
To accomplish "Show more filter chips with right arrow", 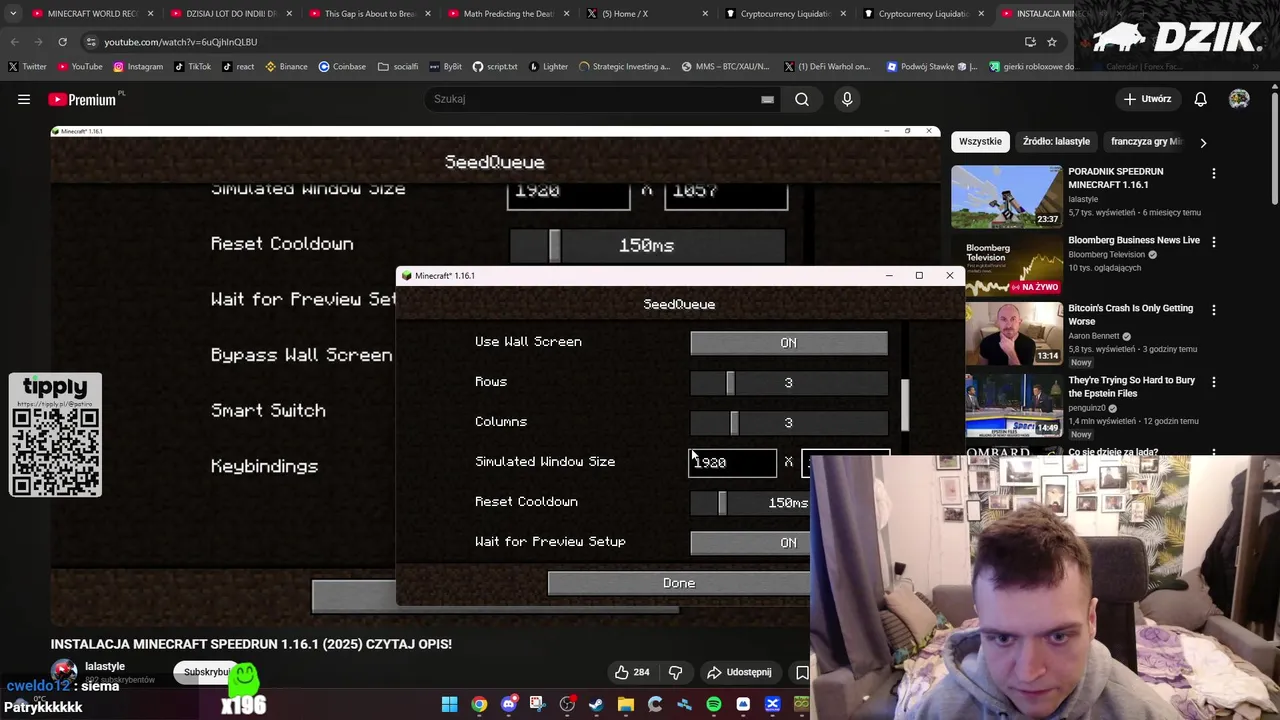I will 1203,142.
